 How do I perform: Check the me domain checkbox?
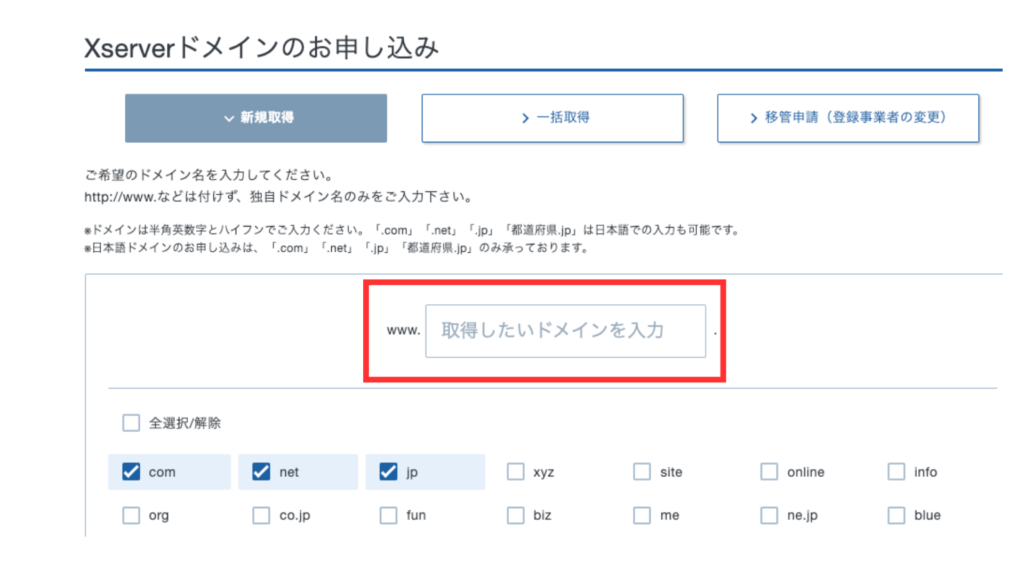[x=642, y=515]
